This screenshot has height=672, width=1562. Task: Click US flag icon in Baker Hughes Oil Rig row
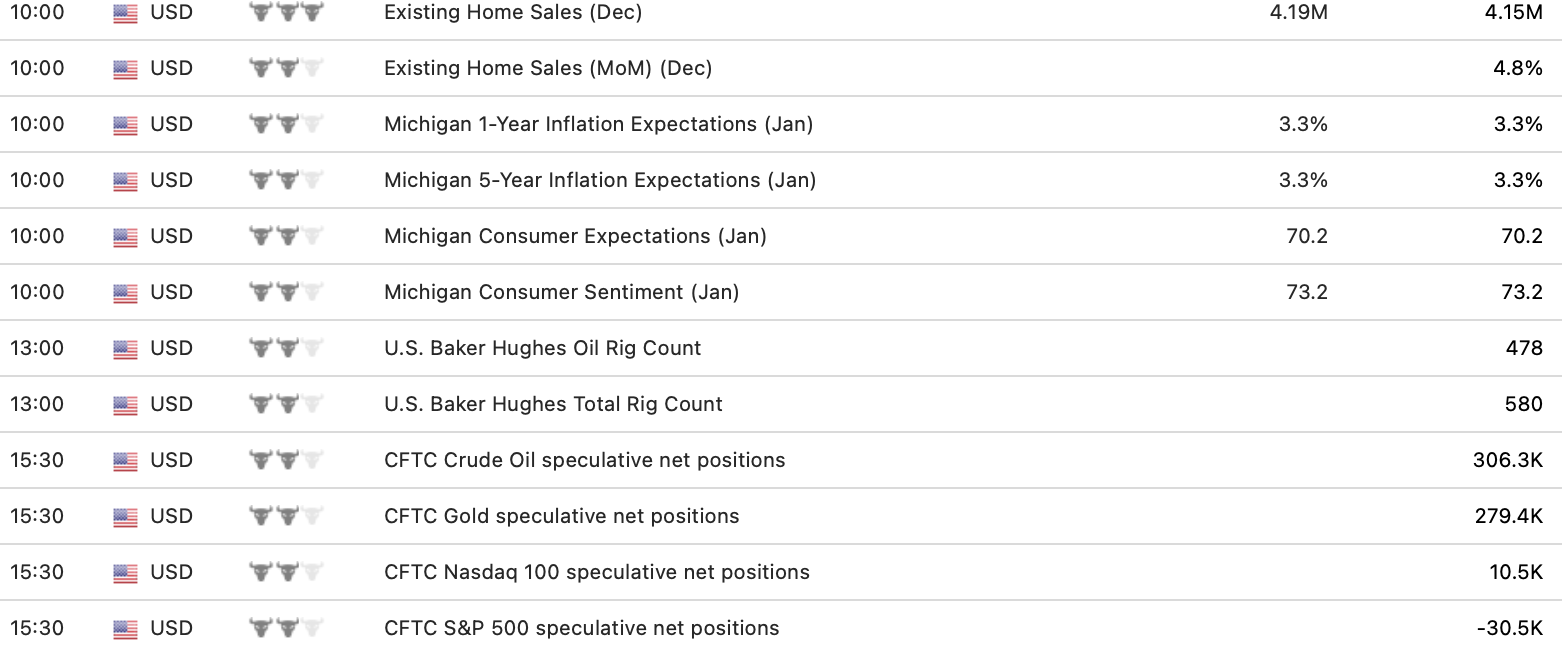tap(125, 349)
